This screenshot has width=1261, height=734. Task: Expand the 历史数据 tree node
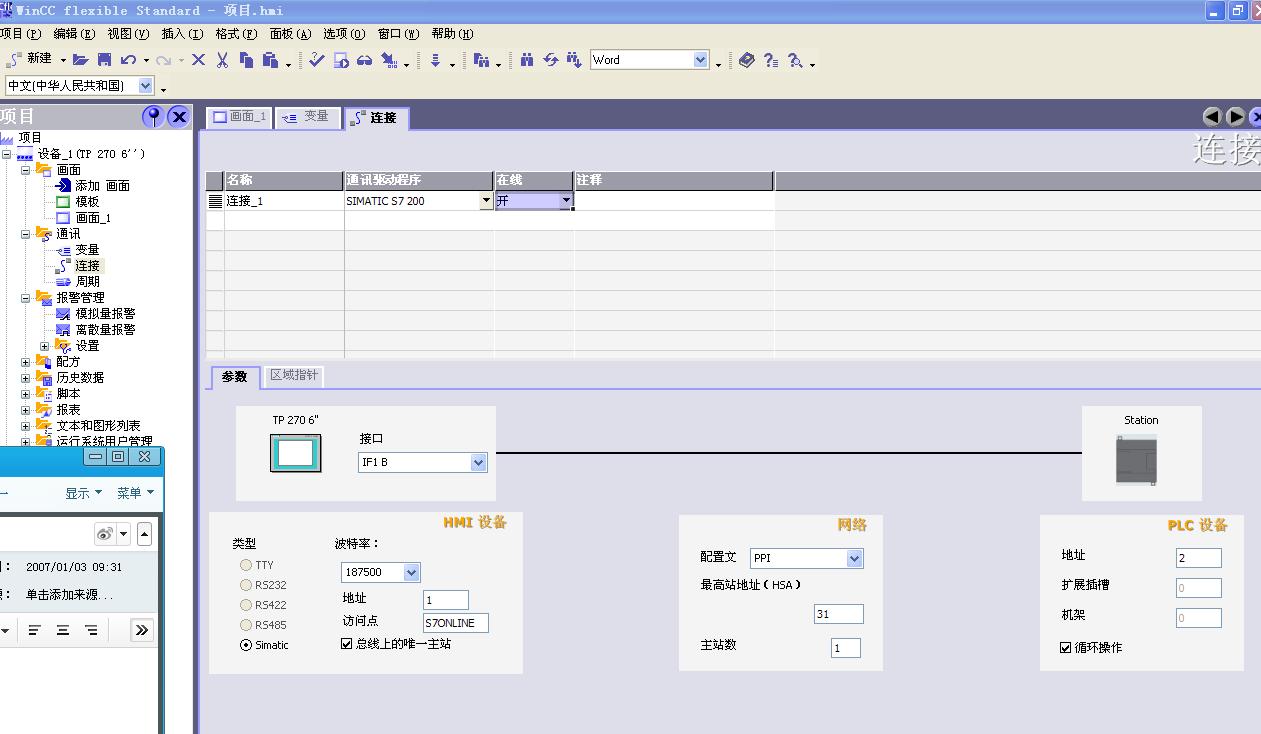coord(26,378)
